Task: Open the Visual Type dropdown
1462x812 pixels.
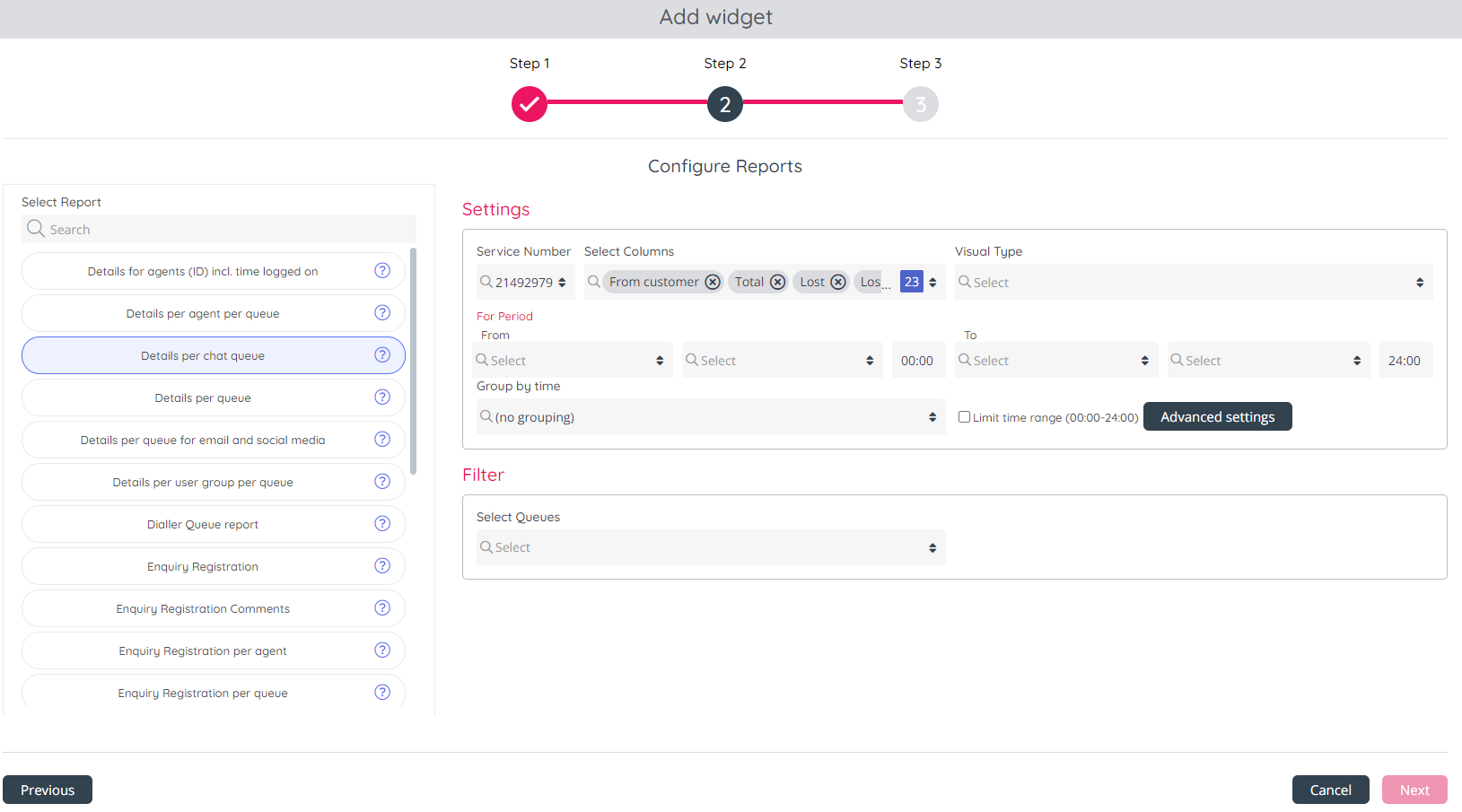Action: (x=1192, y=282)
